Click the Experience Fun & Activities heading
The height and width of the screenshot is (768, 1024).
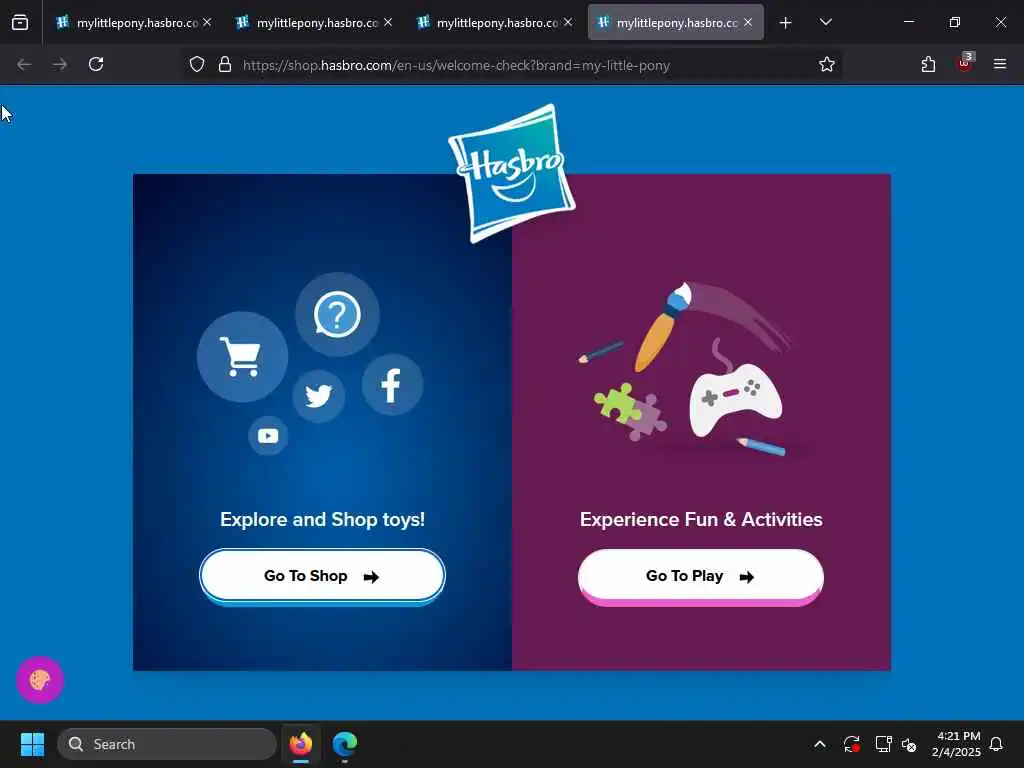[x=701, y=519]
